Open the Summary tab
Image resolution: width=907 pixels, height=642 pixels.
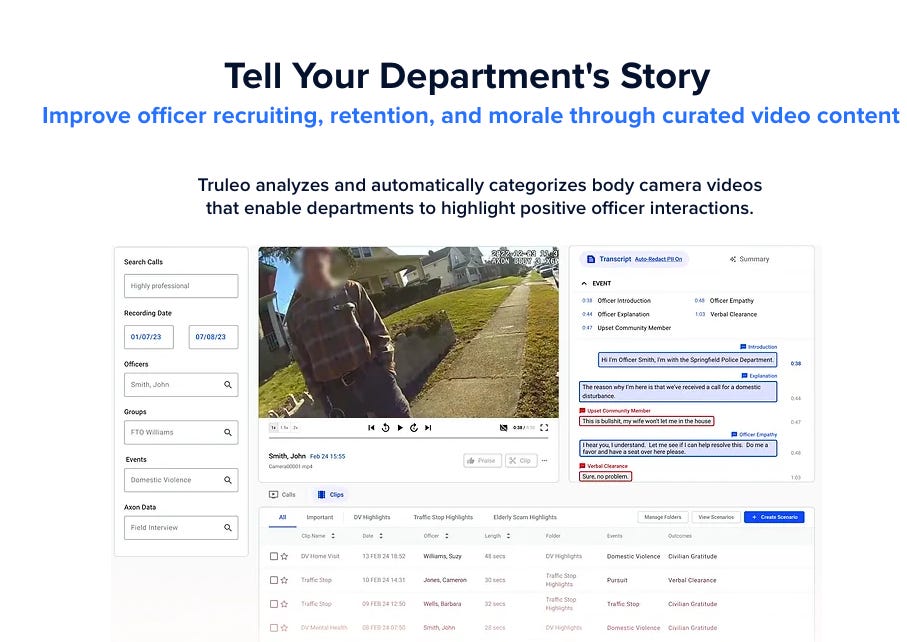coord(750,259)
